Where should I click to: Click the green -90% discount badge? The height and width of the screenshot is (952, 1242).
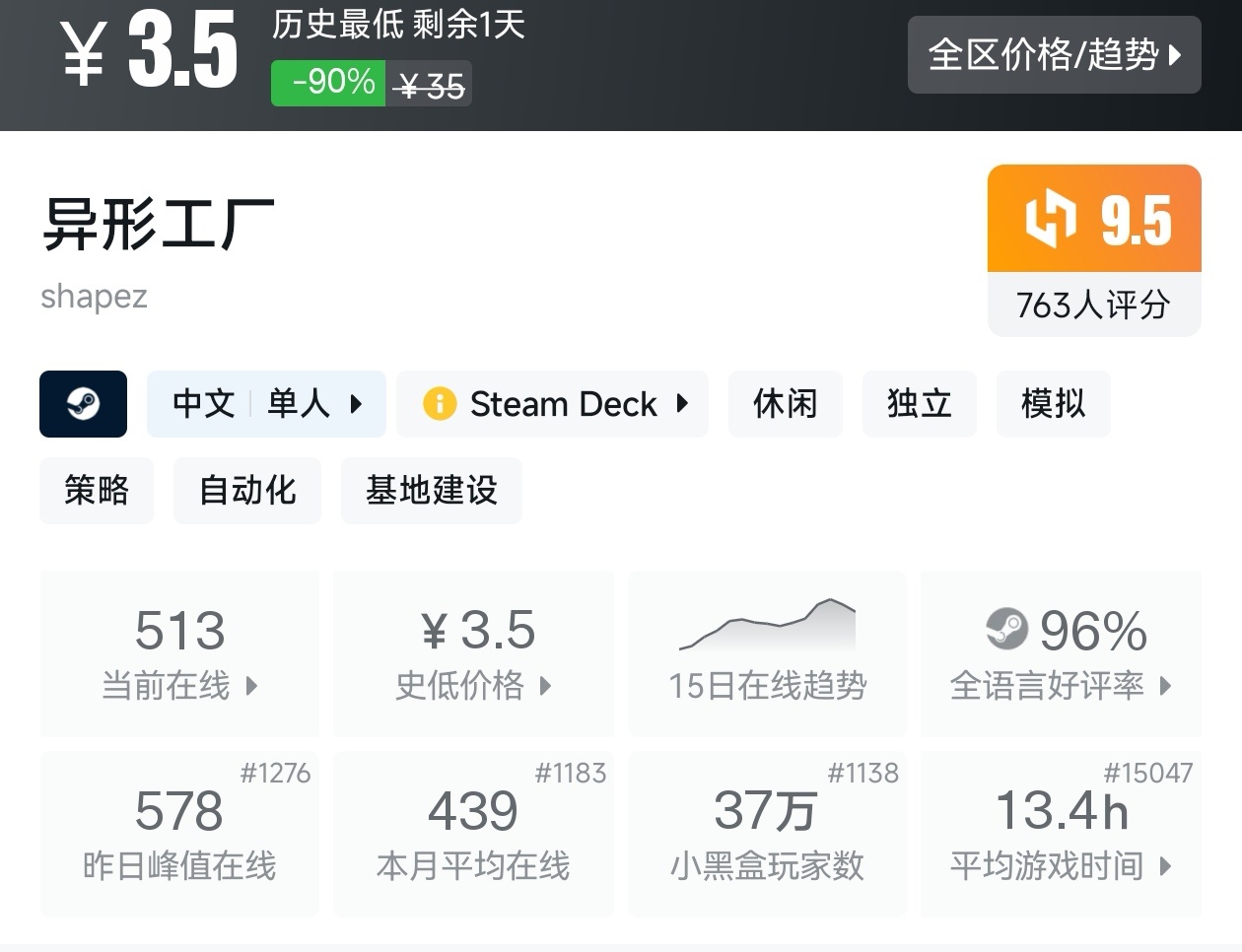(328, 83)
